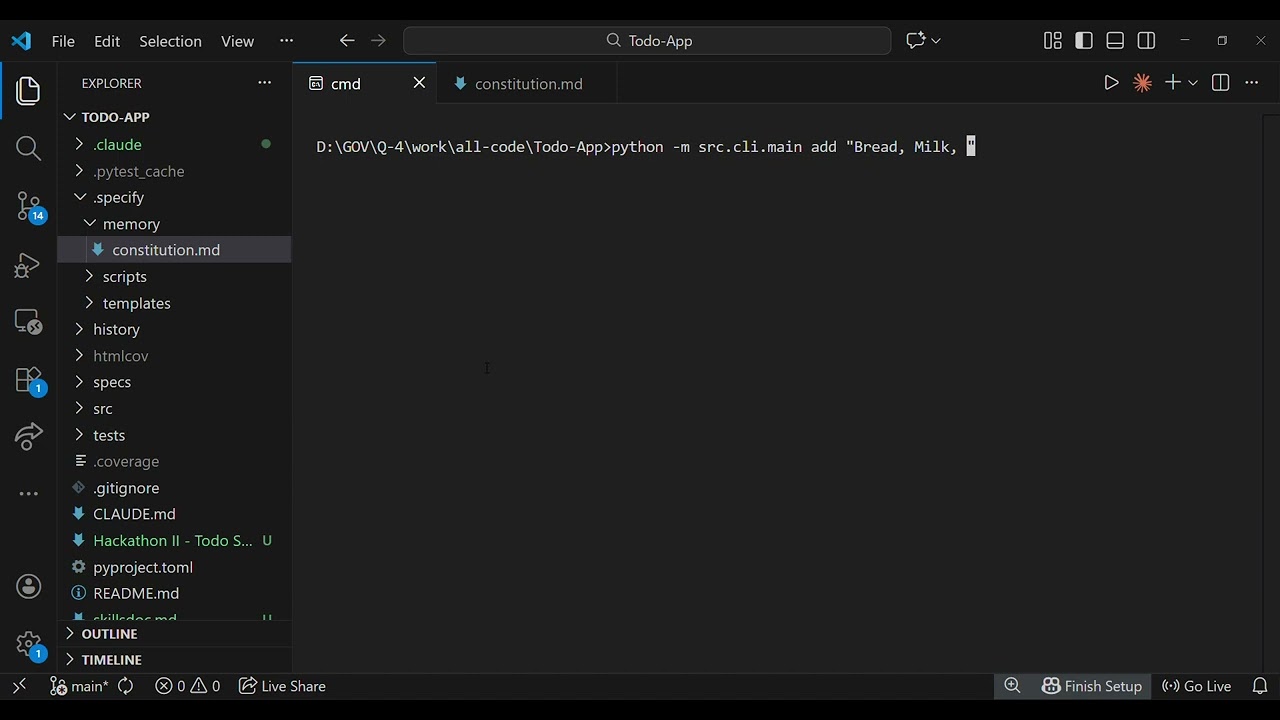Open problems view showing 0 errors, 0 warnings

click(x=188, y=686)
